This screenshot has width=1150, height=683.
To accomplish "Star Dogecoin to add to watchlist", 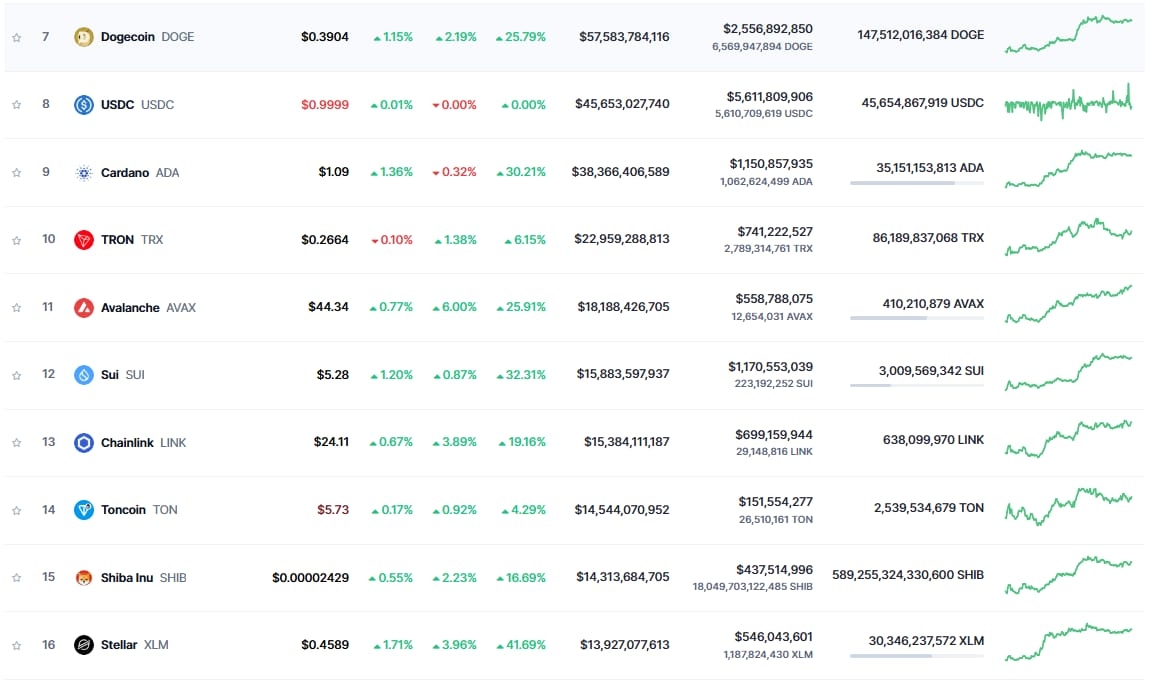I will coord(17,37).
